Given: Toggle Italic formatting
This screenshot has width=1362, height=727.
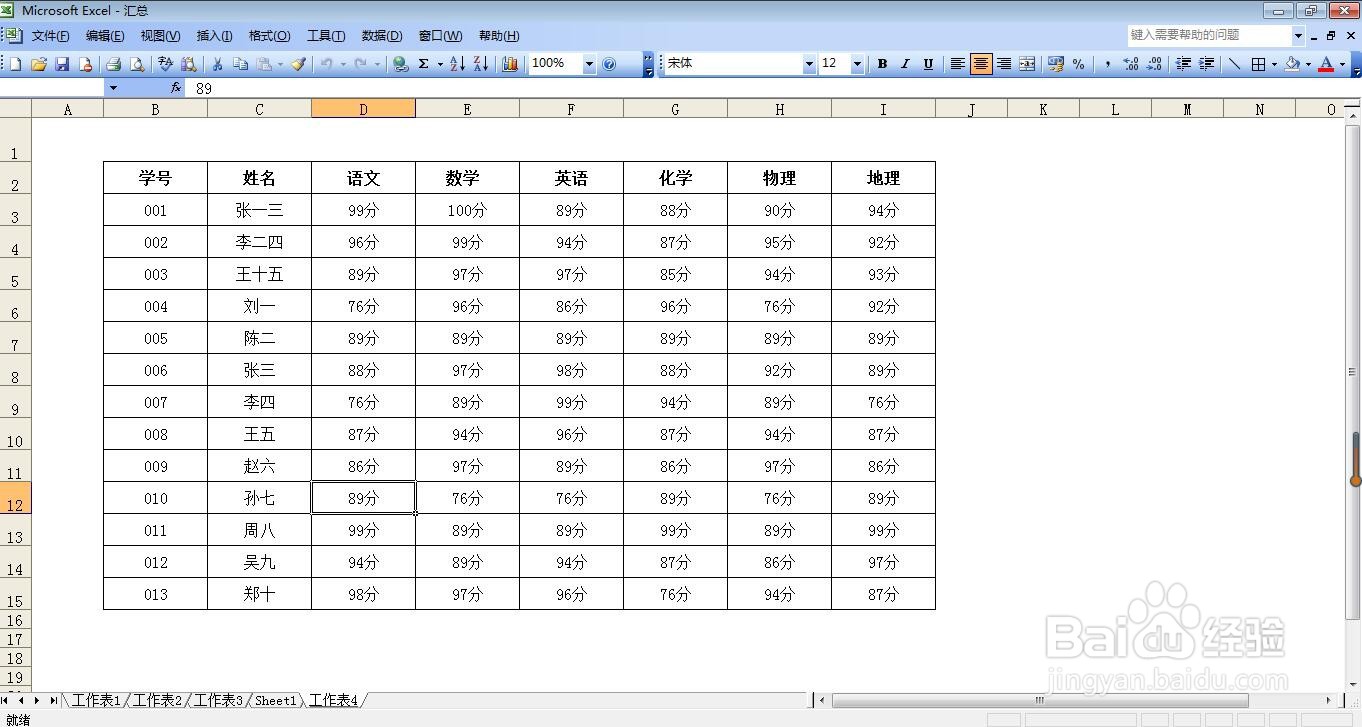Looking at the screenshot, I should (905, 63).
